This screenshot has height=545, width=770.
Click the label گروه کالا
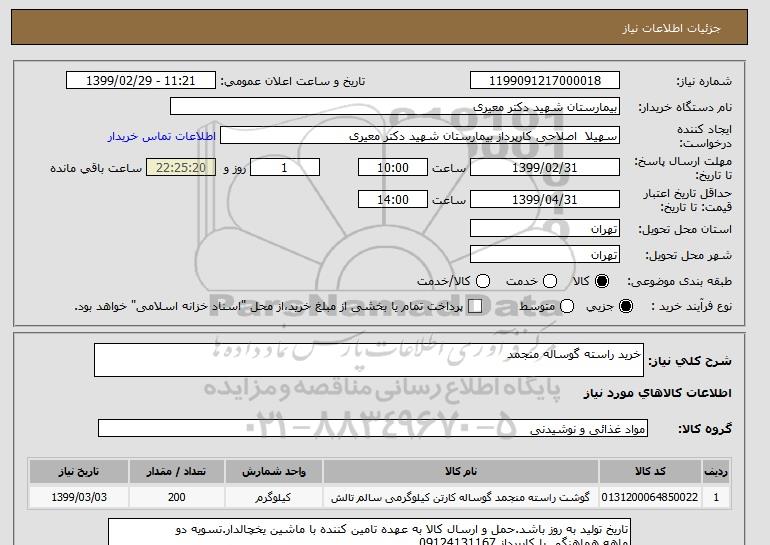(x=705, y=429)
